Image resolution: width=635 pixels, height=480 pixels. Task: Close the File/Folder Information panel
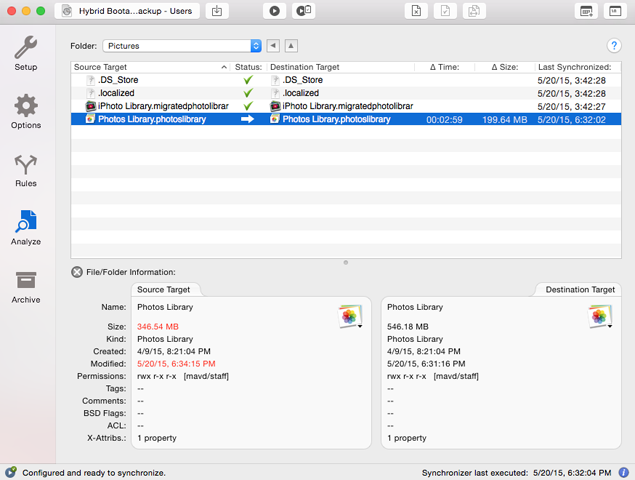click(77, 272)
